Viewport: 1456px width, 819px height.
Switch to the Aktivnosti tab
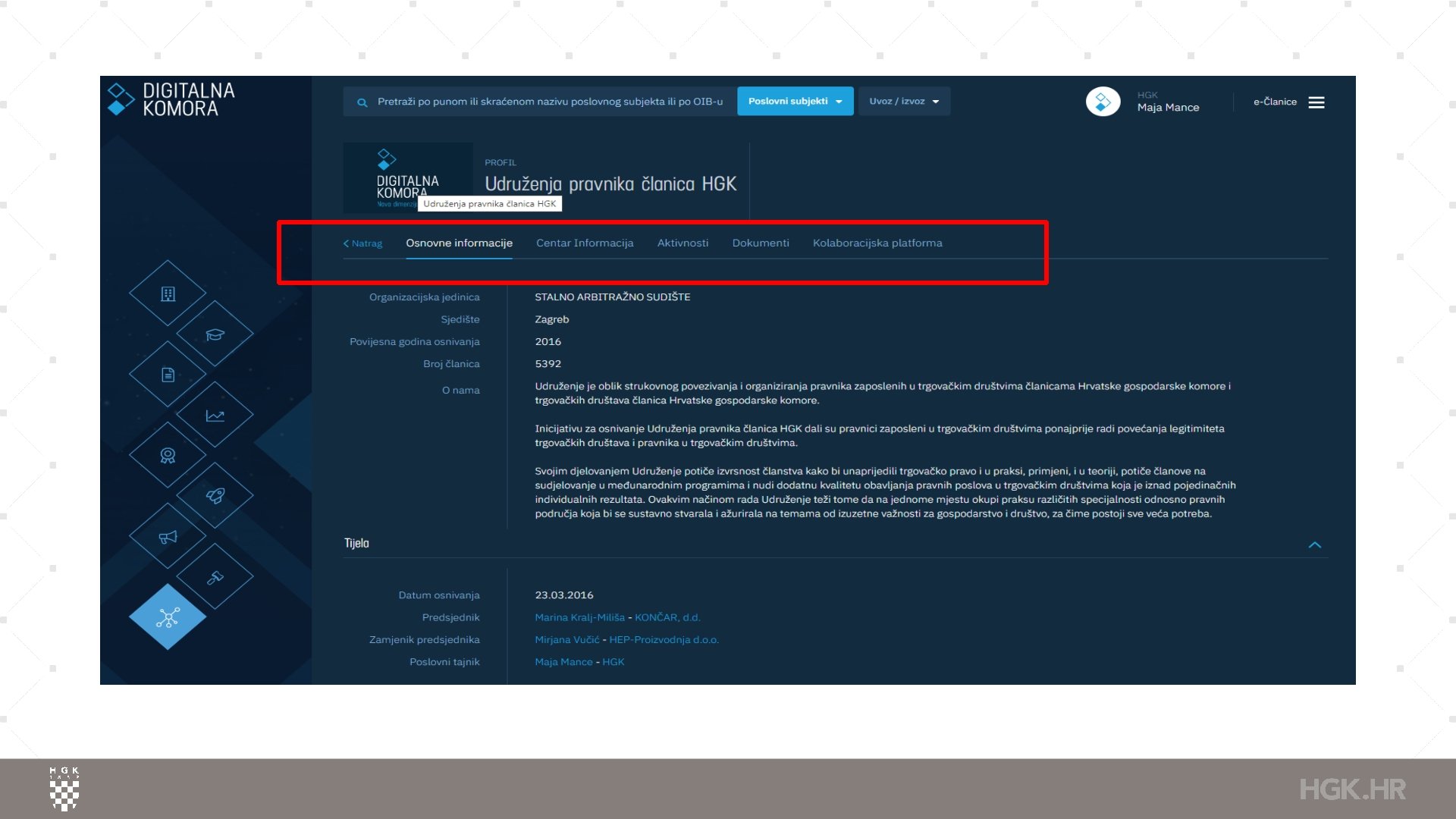pos(682,243)
